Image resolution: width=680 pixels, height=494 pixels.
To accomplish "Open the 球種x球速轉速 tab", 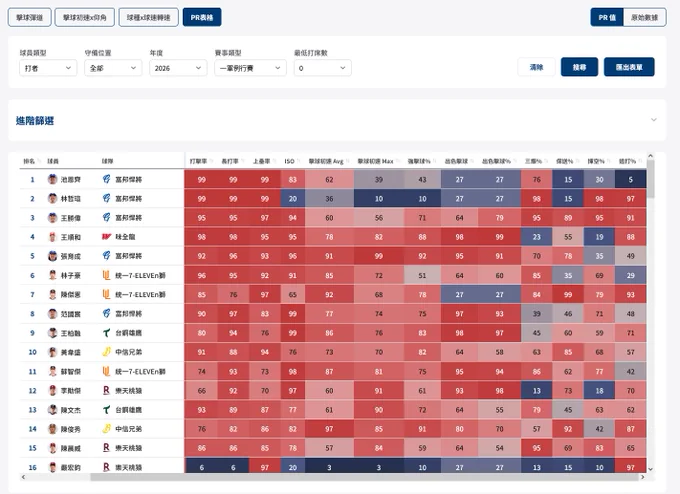I will pyautogui.click(x=149, y=17).
